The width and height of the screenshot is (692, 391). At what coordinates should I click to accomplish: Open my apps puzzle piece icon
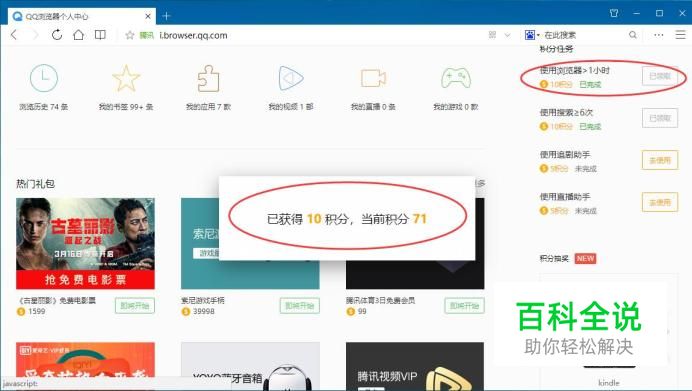coord(208,78)
